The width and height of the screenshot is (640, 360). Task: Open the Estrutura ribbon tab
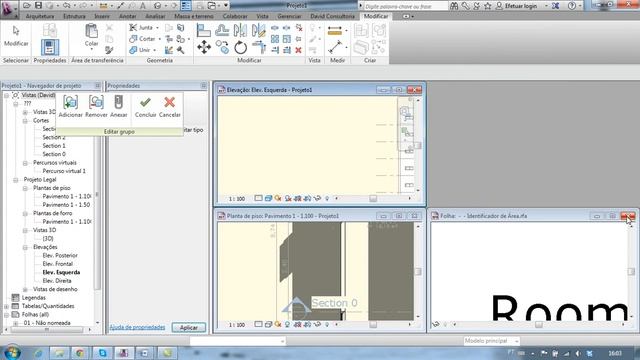pyautogui.click(x=74, y=16)
